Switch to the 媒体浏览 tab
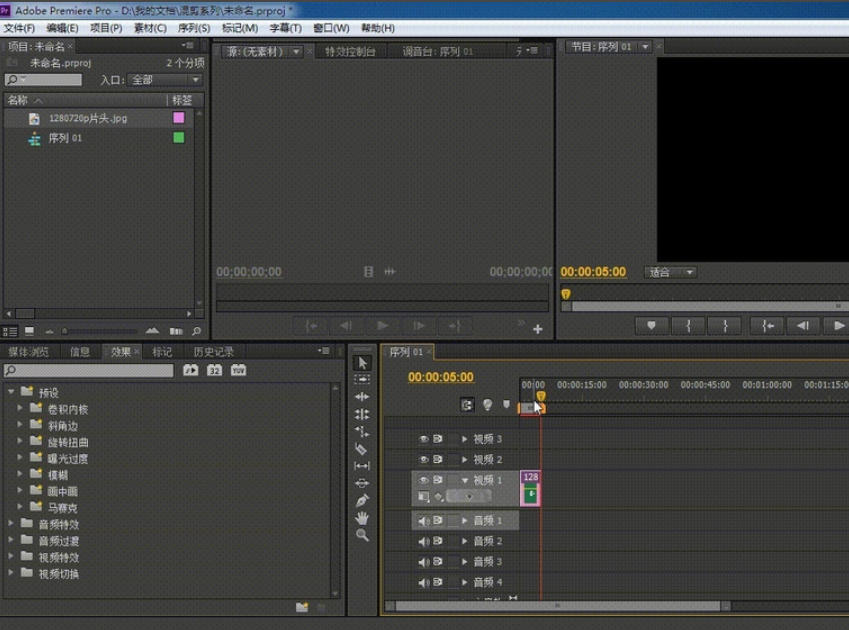The image size is (849, 630). click(28, 352)
